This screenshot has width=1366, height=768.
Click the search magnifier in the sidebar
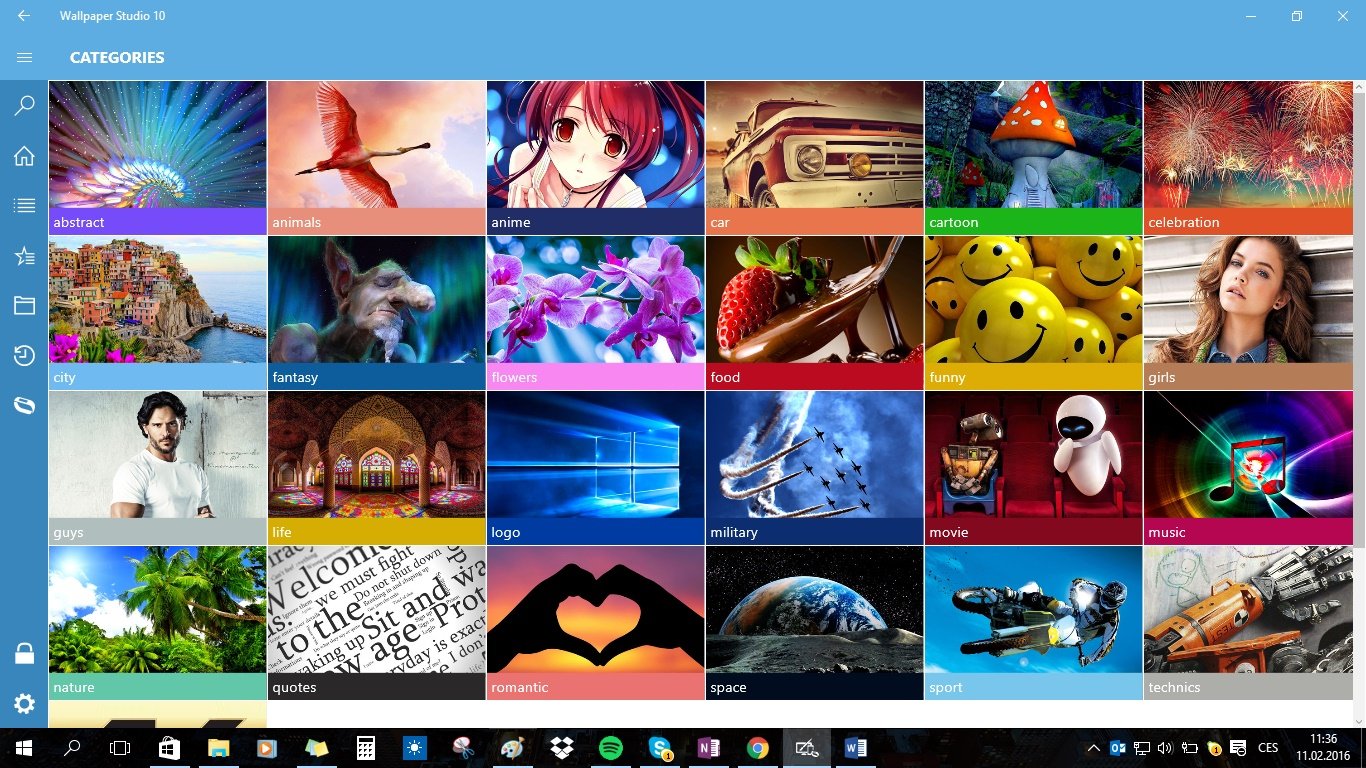(24, 106)
